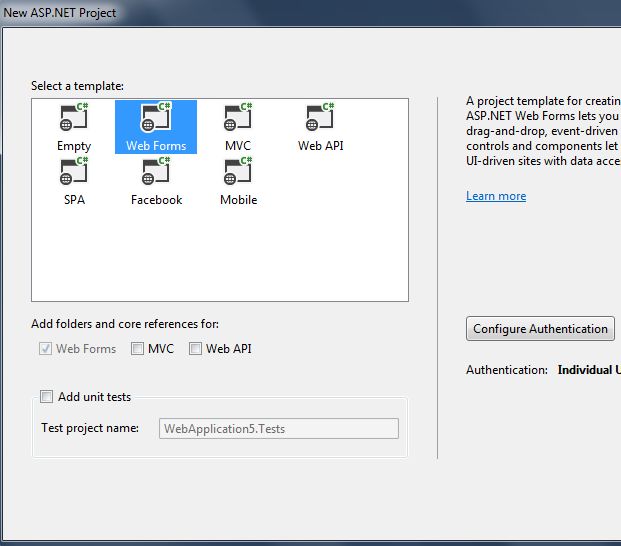Image resolution: width=621 pixels, height=546 pixels.
Task: Click the 'Test project name:' label
Action: tap(90, 428)
